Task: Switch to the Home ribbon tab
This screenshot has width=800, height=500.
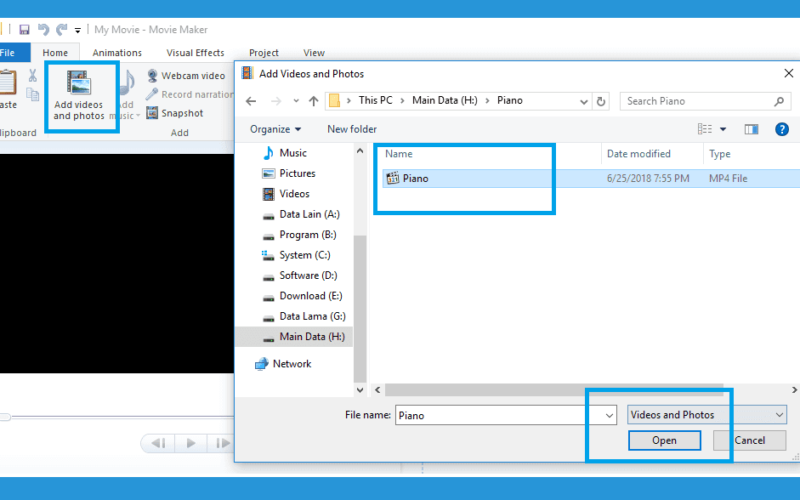Action: coord(55,53)
